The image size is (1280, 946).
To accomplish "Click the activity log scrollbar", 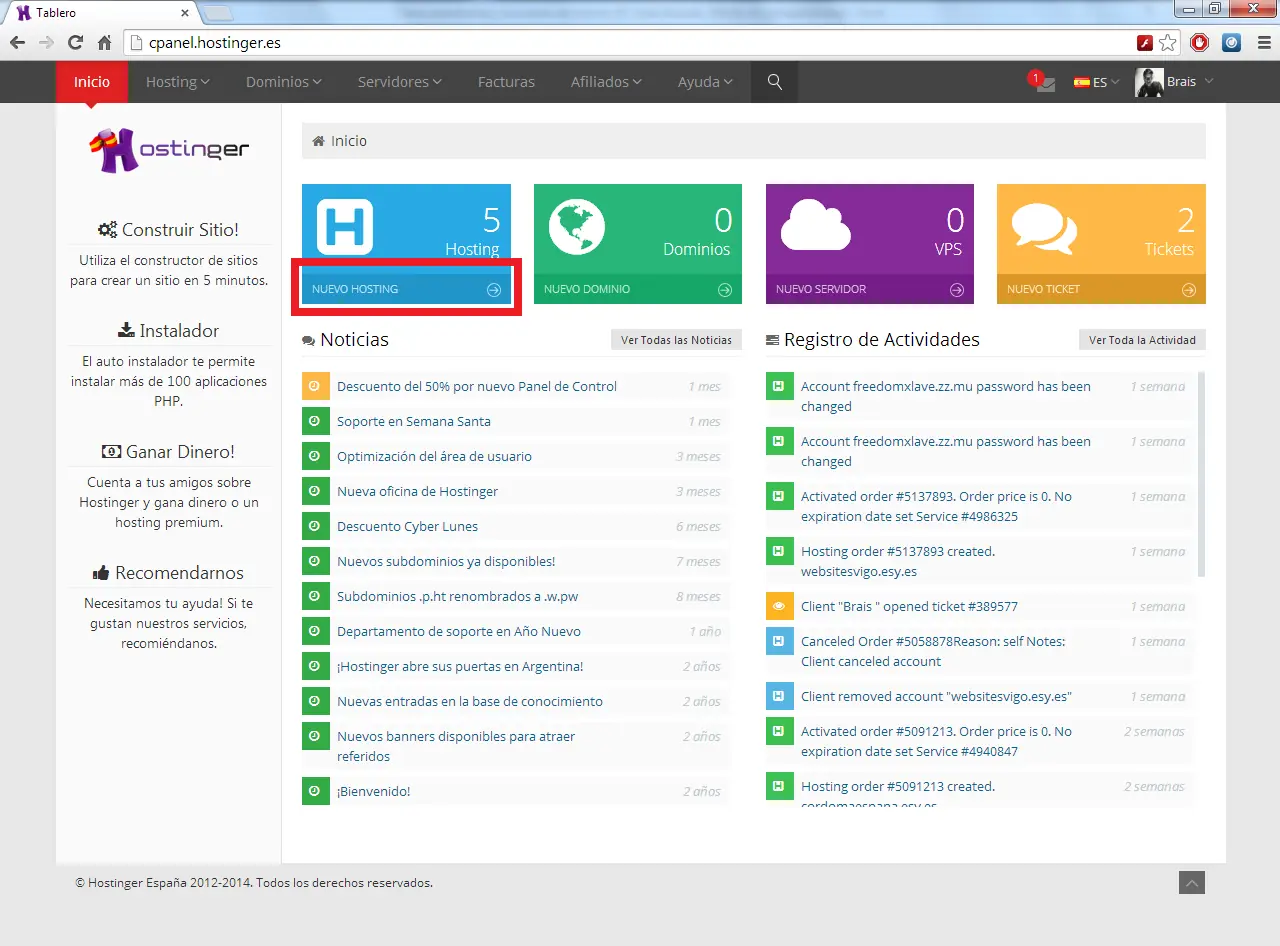I will pos(1201,473).
